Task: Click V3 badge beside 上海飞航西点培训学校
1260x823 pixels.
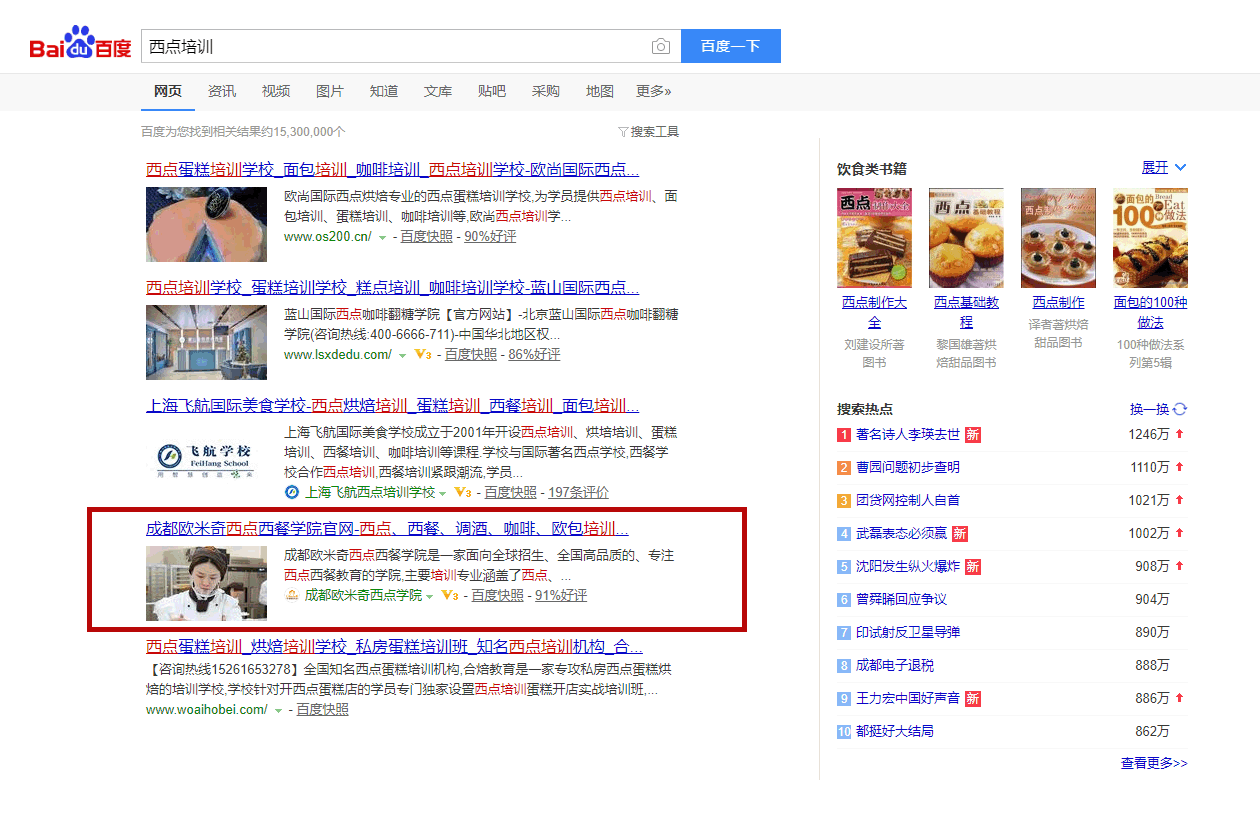Action: click(x=463, y=492)
